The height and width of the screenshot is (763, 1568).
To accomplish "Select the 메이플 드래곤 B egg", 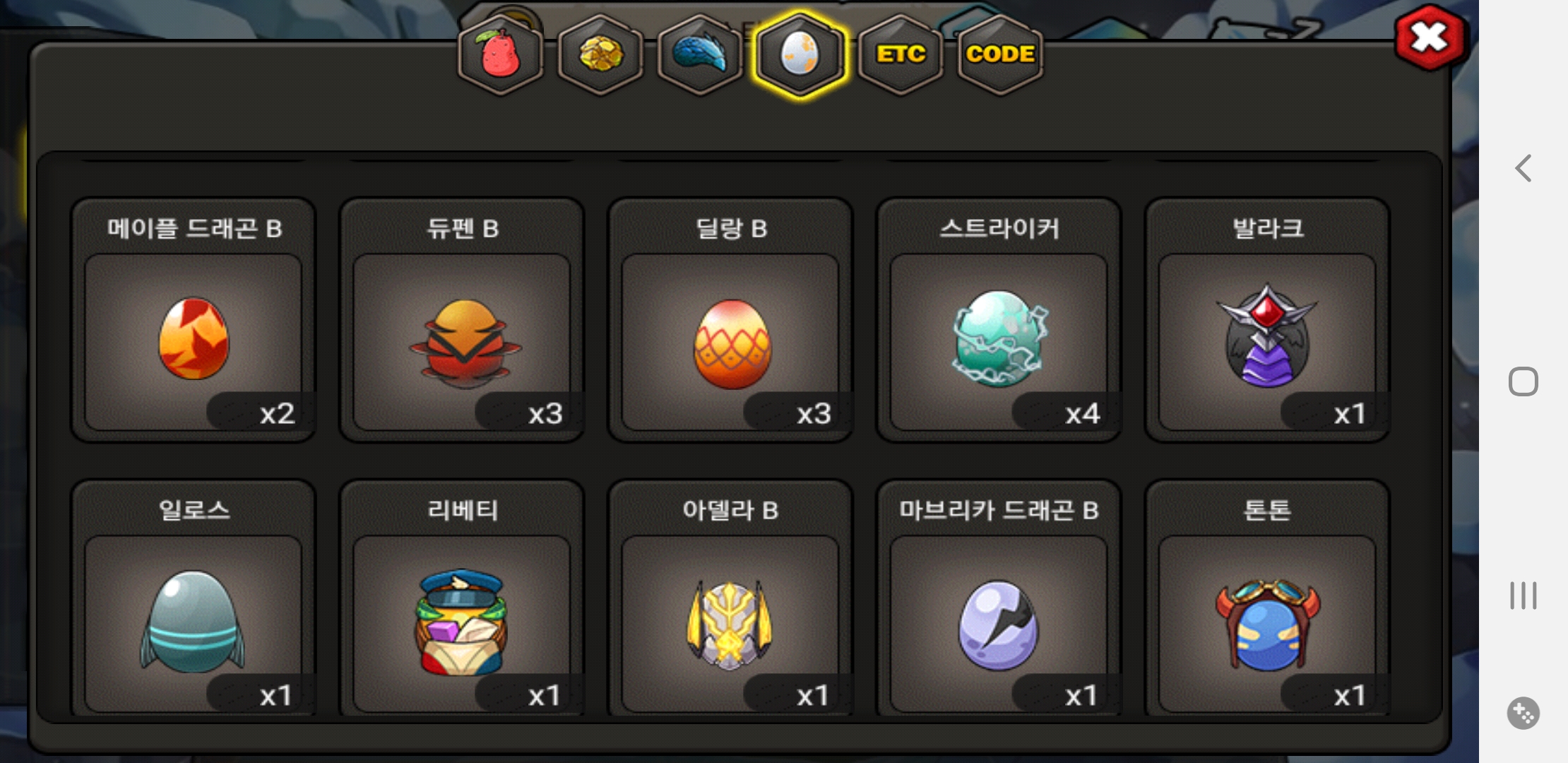I will click(193, 320).
